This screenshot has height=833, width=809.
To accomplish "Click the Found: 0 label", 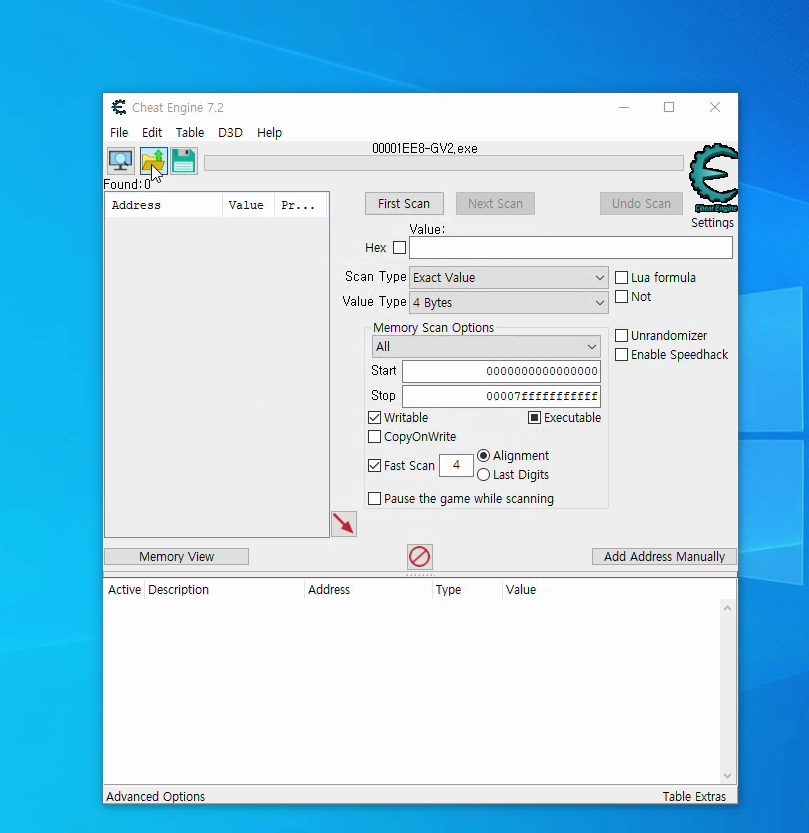I will point(127,184).
